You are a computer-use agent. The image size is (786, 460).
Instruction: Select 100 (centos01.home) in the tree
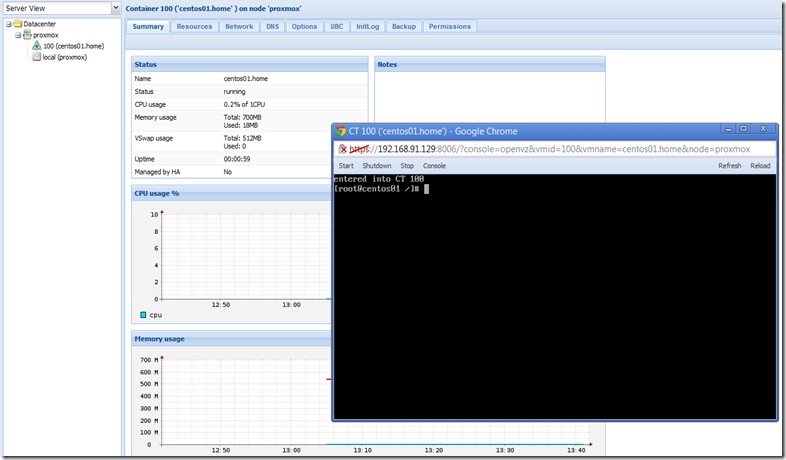pos(74,46)
